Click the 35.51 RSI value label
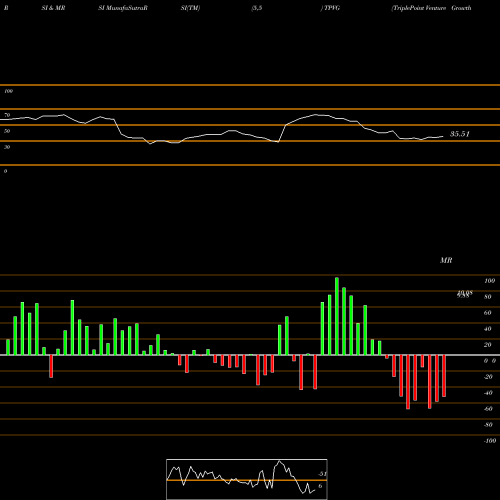The image size is (500, 500). click(460, 134)
